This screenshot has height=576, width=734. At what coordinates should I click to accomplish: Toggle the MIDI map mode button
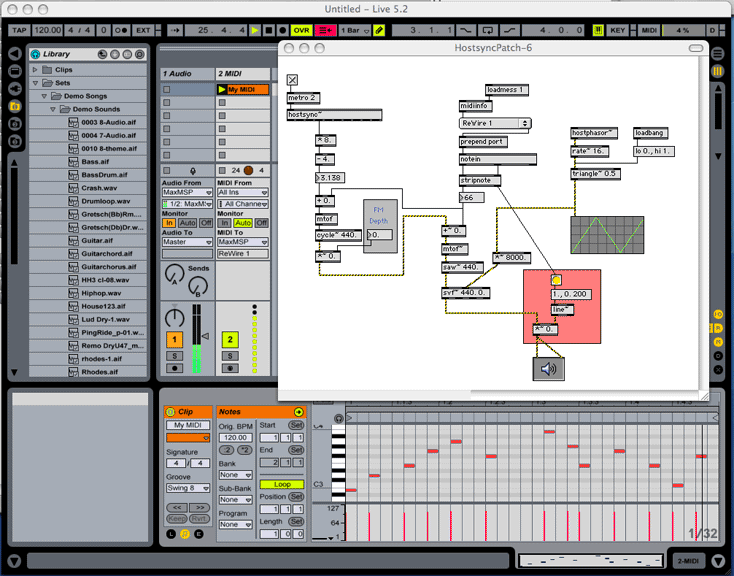649,30
